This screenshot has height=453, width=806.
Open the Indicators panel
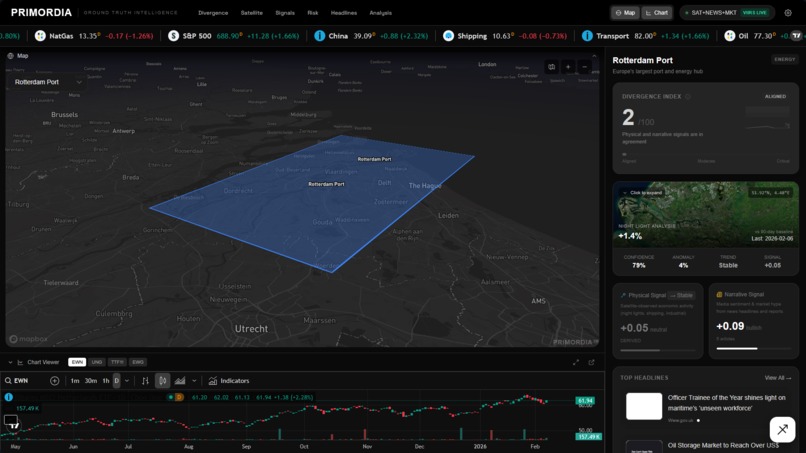pos(229,381)
